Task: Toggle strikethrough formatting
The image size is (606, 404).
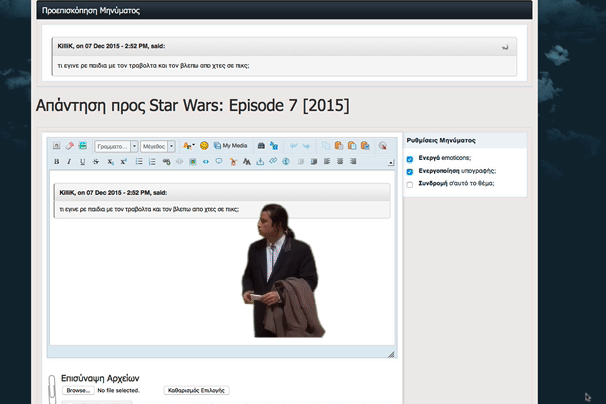Action: click(x=95, y=162)
